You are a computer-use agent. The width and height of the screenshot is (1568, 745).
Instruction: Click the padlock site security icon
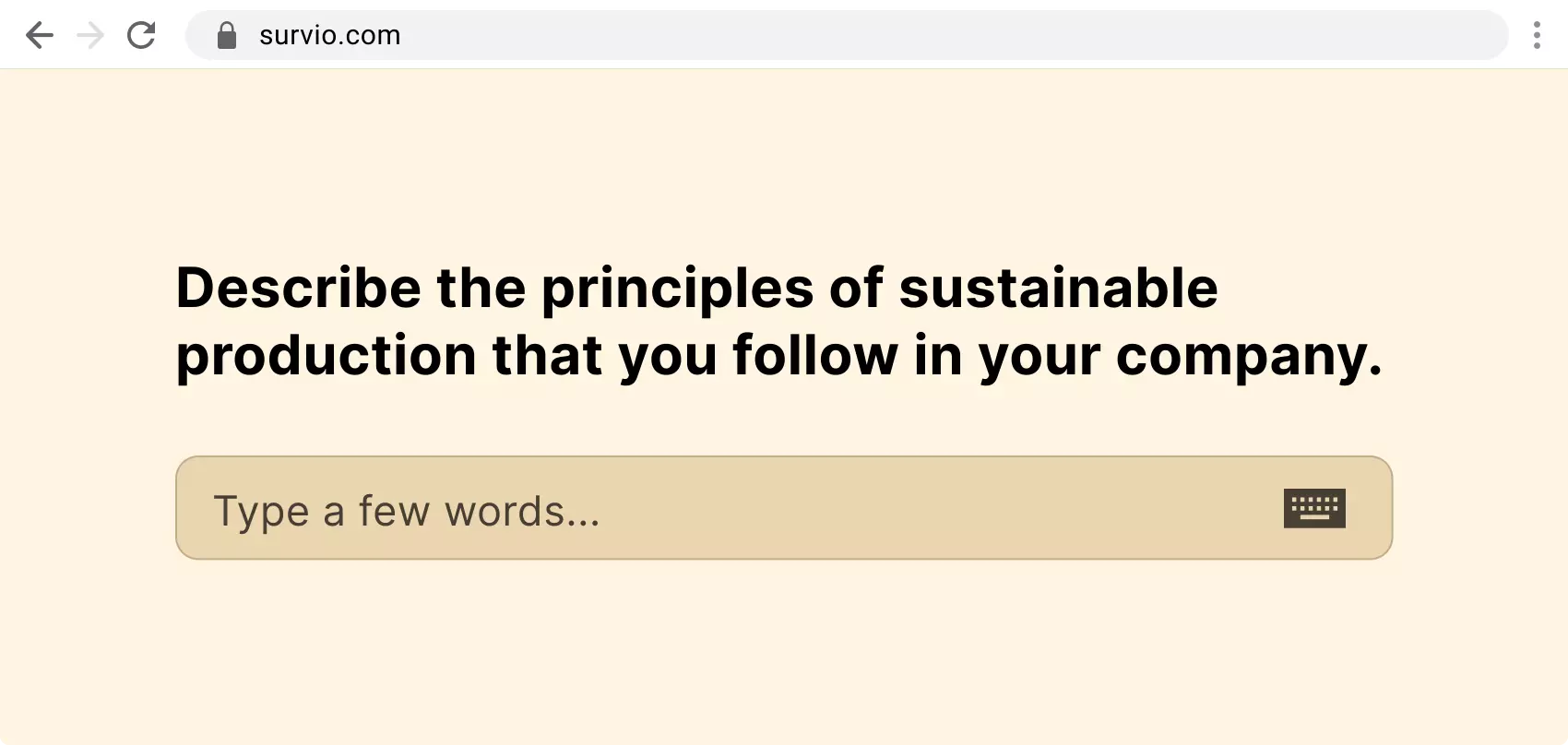[x=227, y=35]
